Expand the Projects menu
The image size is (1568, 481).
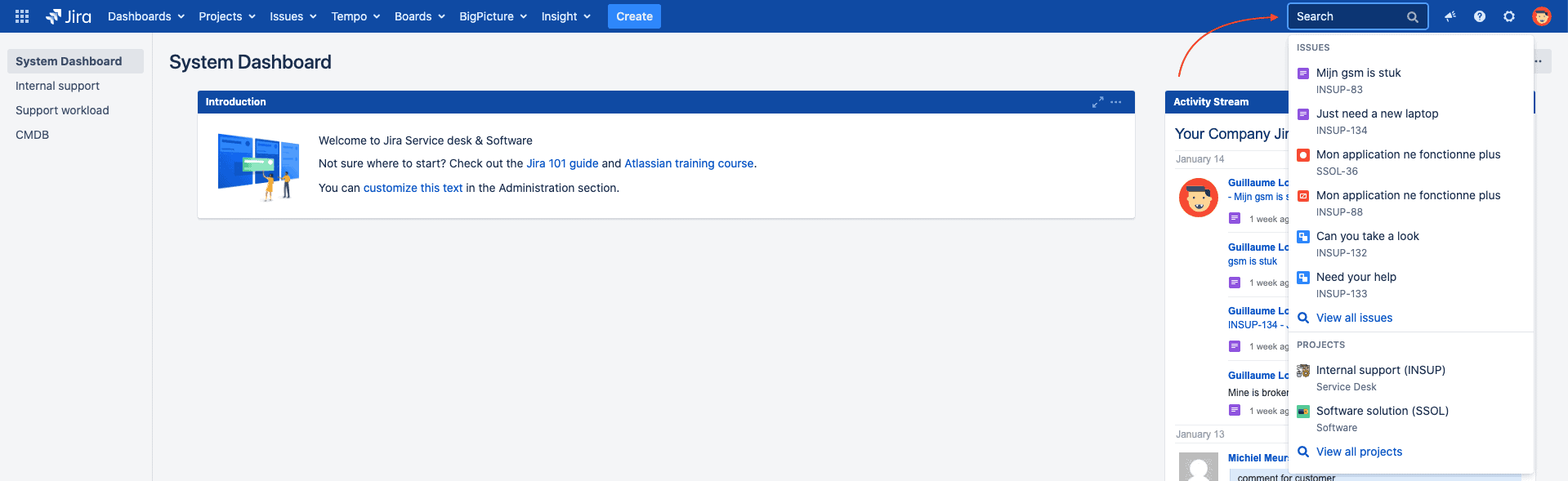227,16
